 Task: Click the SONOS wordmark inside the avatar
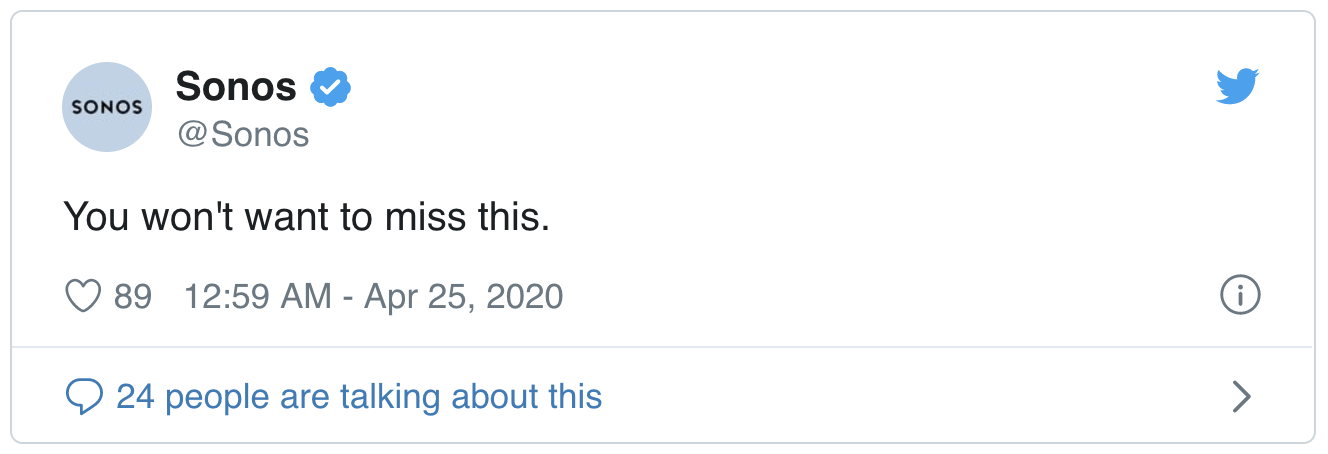[106, 107]
